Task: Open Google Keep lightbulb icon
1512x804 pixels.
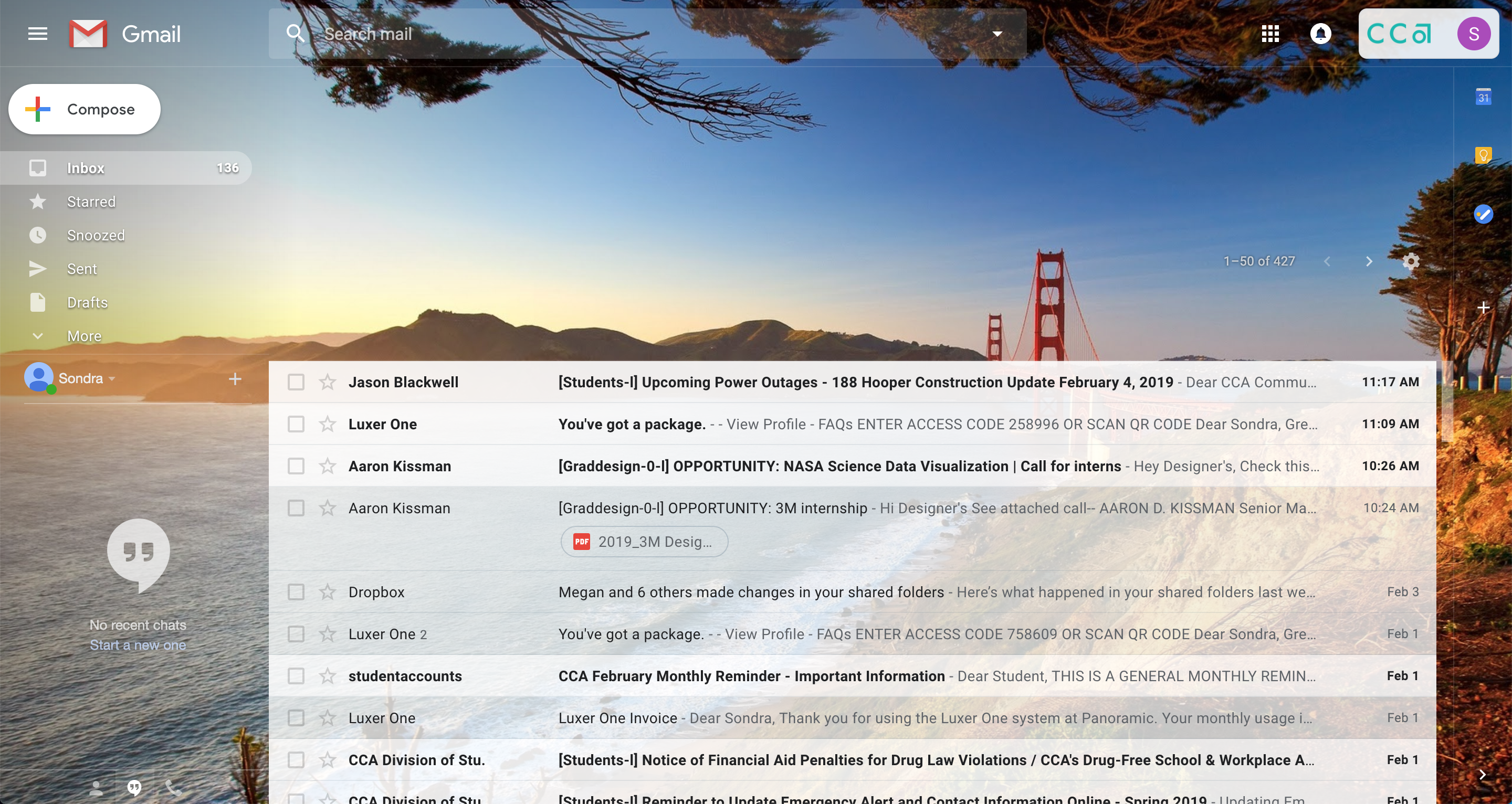Action: pos(1483,155)
